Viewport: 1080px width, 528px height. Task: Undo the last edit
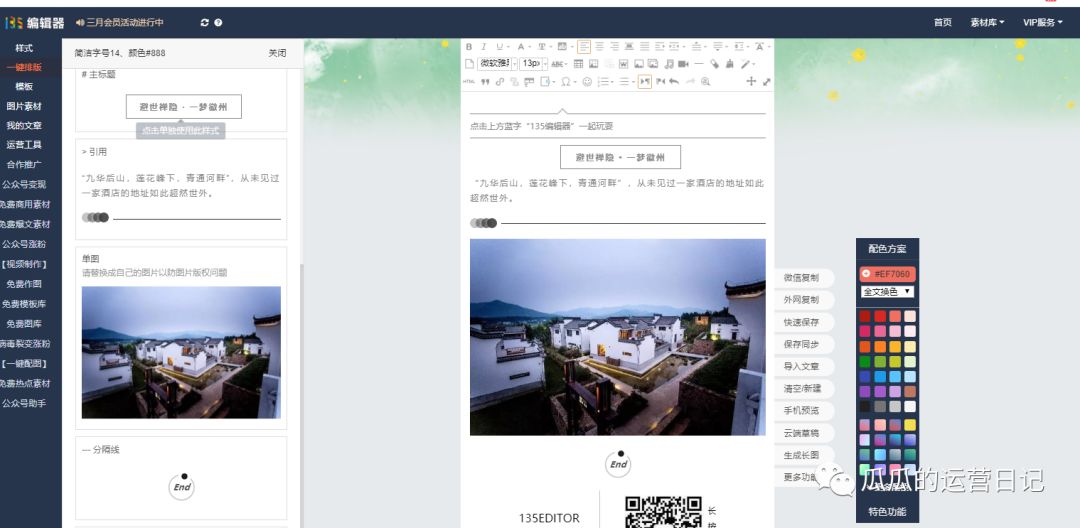coord(674,81)
